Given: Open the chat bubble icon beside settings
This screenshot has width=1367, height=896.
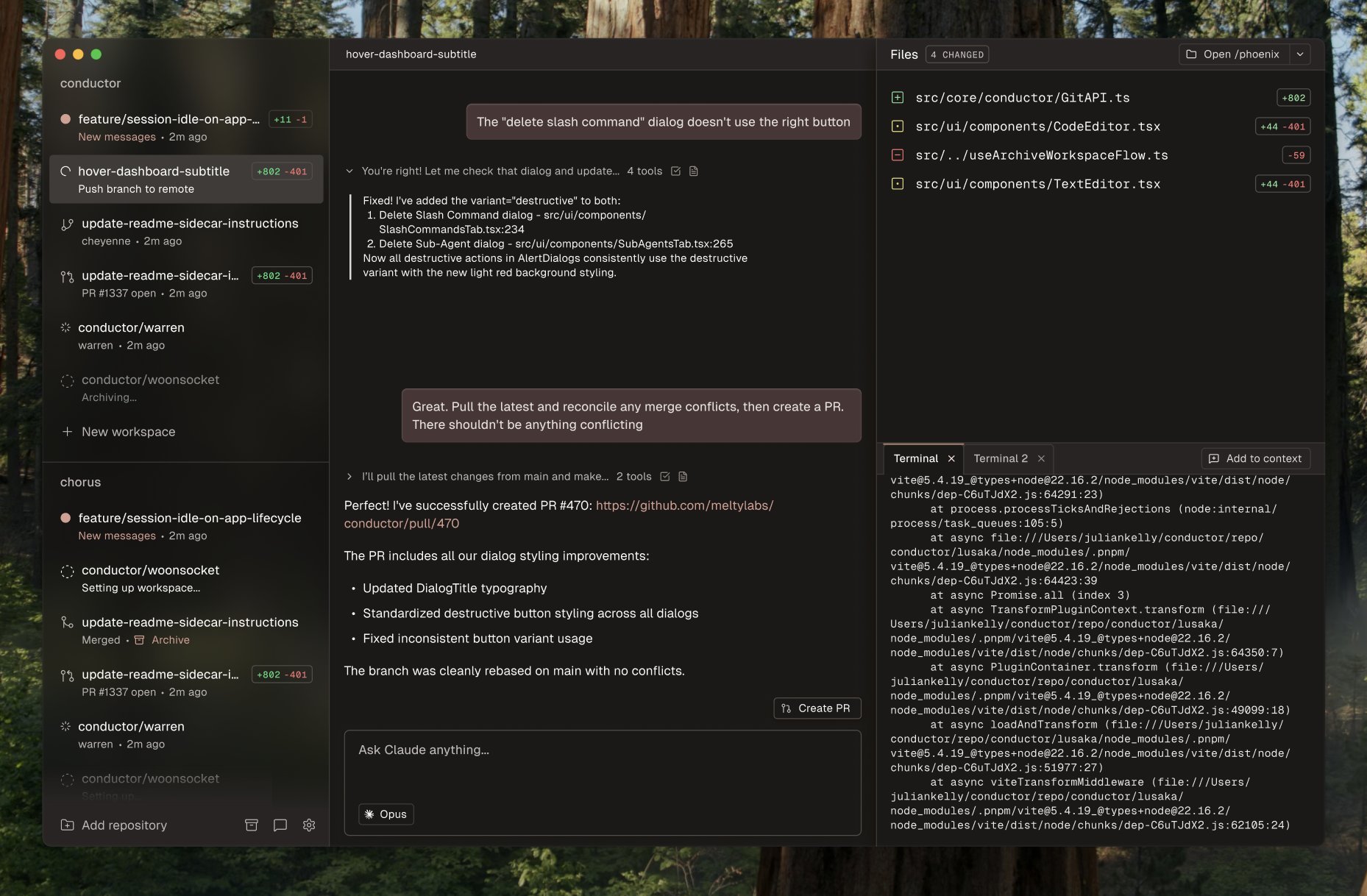Looking at the screenshot, I should coord(280,825).
